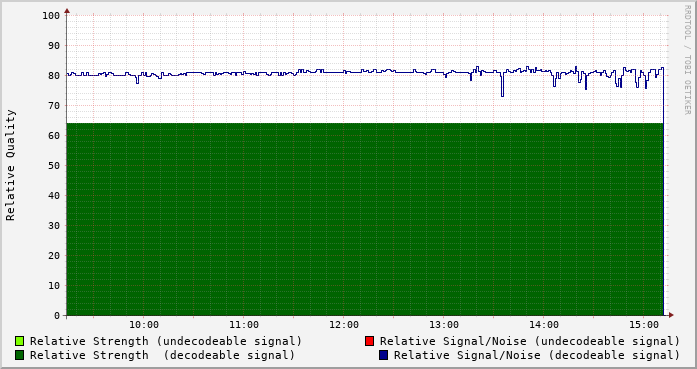This screenshot has width=697, height=369.
Task: Click the 11:00 time axis label
Action: [x=244, y=325]
